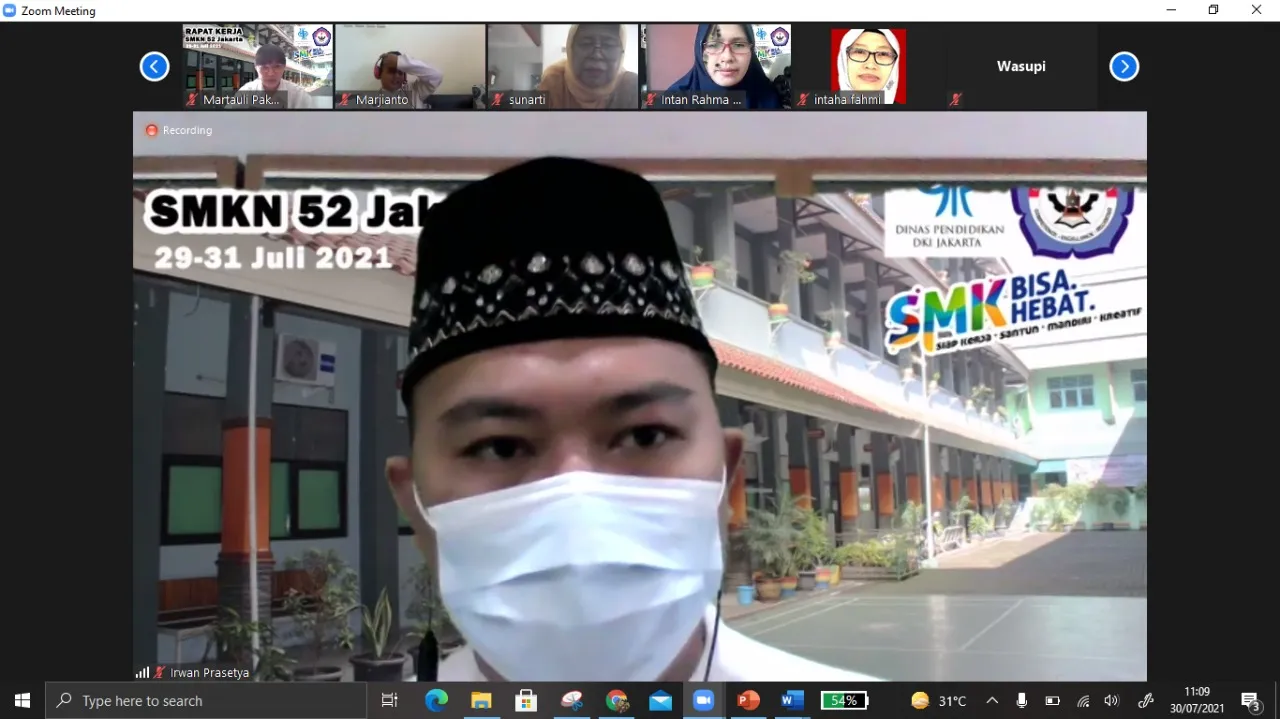Open Task View in the taskbar
1280x719 pixels.
pyautogui.click(x=390, y=701)
